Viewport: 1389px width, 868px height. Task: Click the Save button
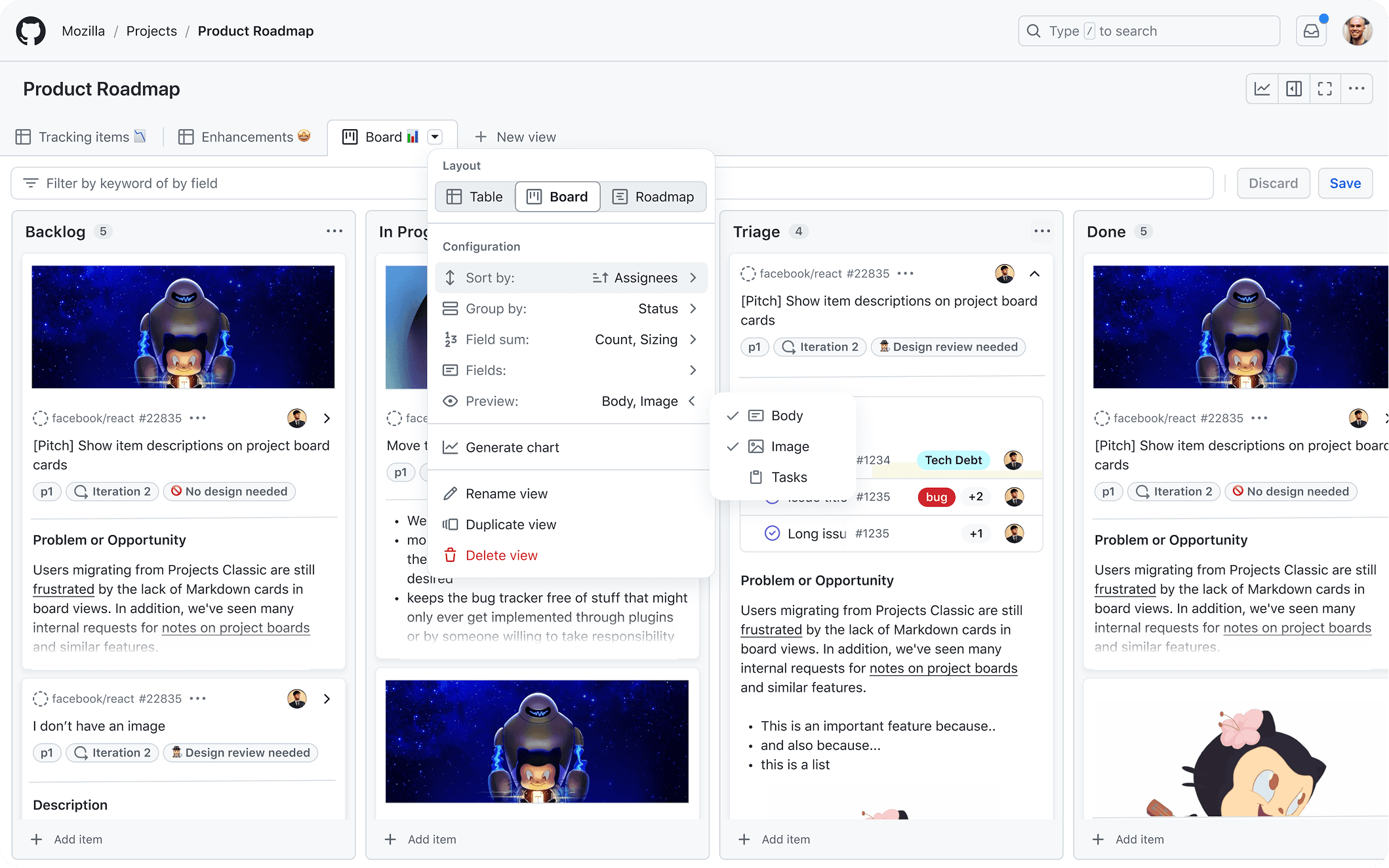tap(1345, 184)
